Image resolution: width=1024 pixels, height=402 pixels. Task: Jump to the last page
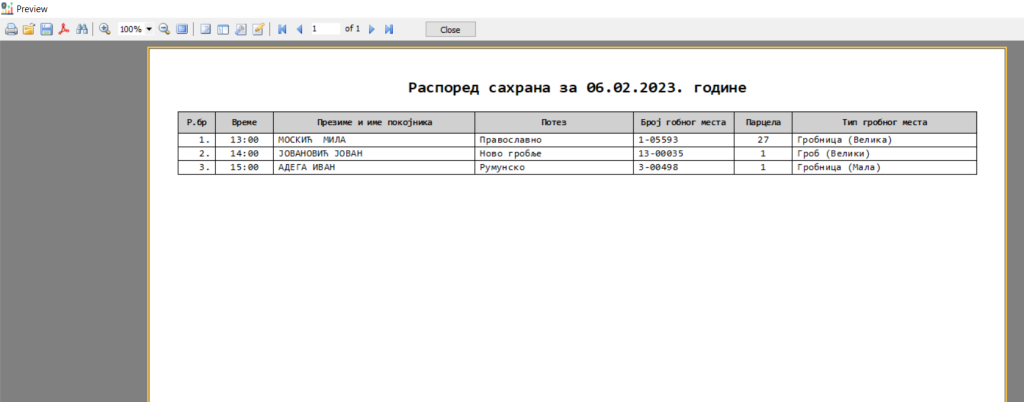pos(389,29)
